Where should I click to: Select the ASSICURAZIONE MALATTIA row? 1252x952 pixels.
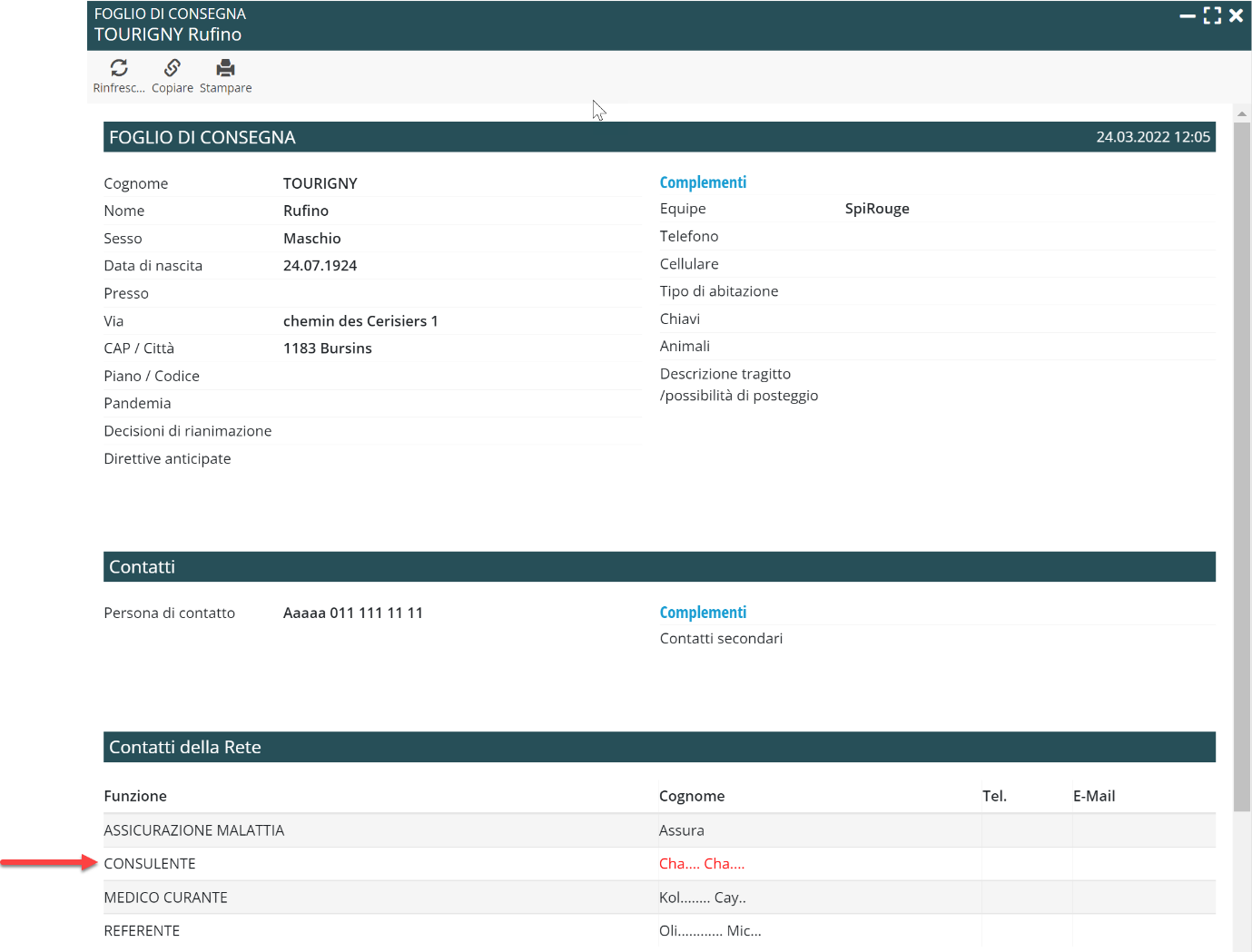pos(194,830)
